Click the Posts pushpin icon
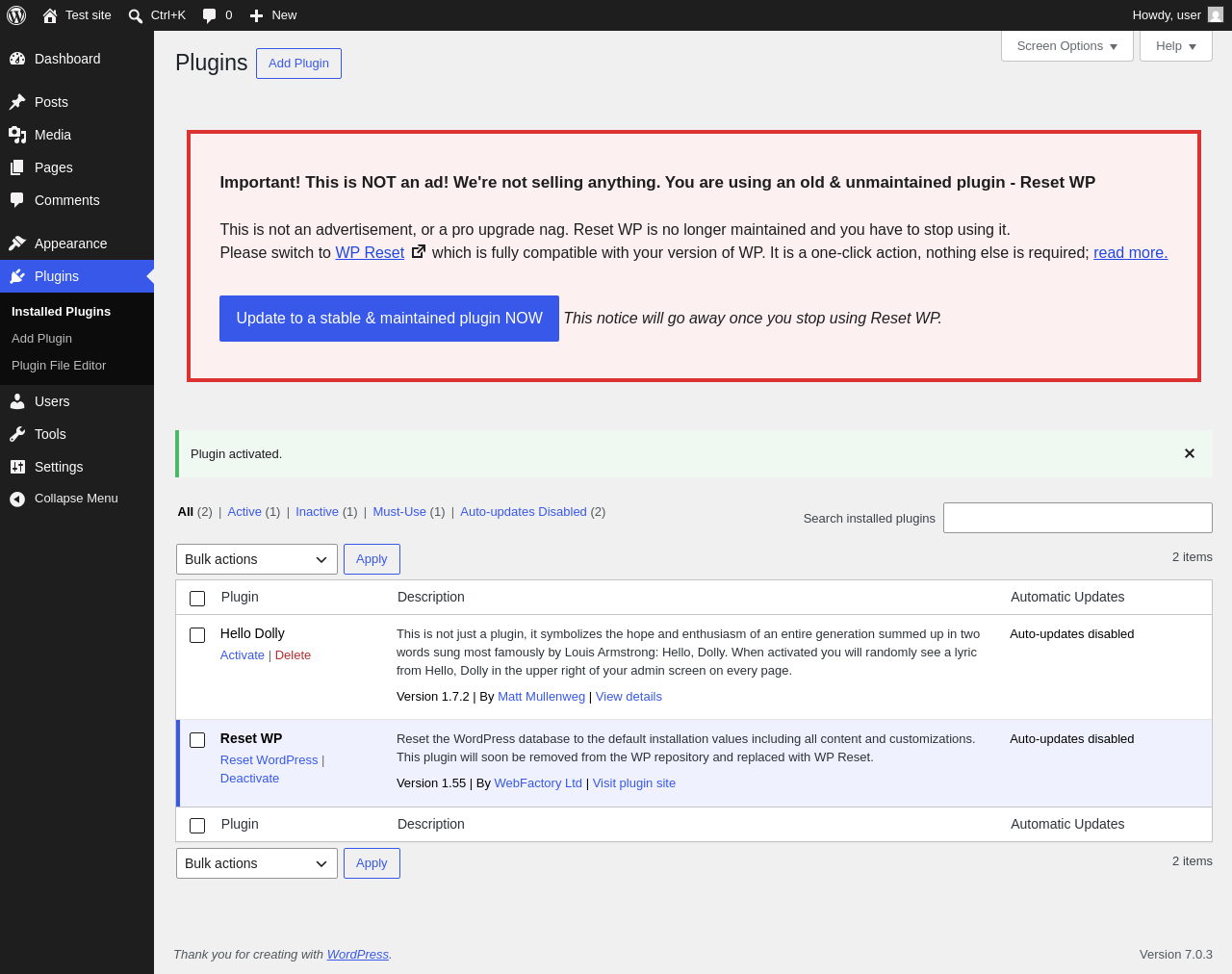This screenshot has height=974, width=1232. [x=17, y=102]
